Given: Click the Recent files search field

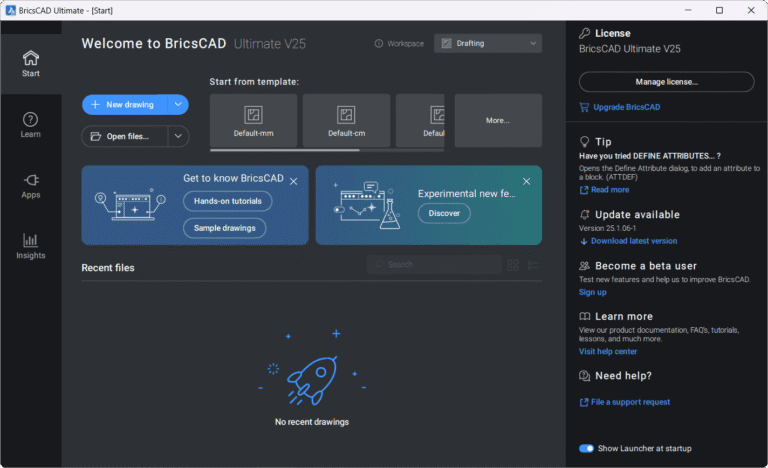Looking at the screenshot, I should coord(434,265).
